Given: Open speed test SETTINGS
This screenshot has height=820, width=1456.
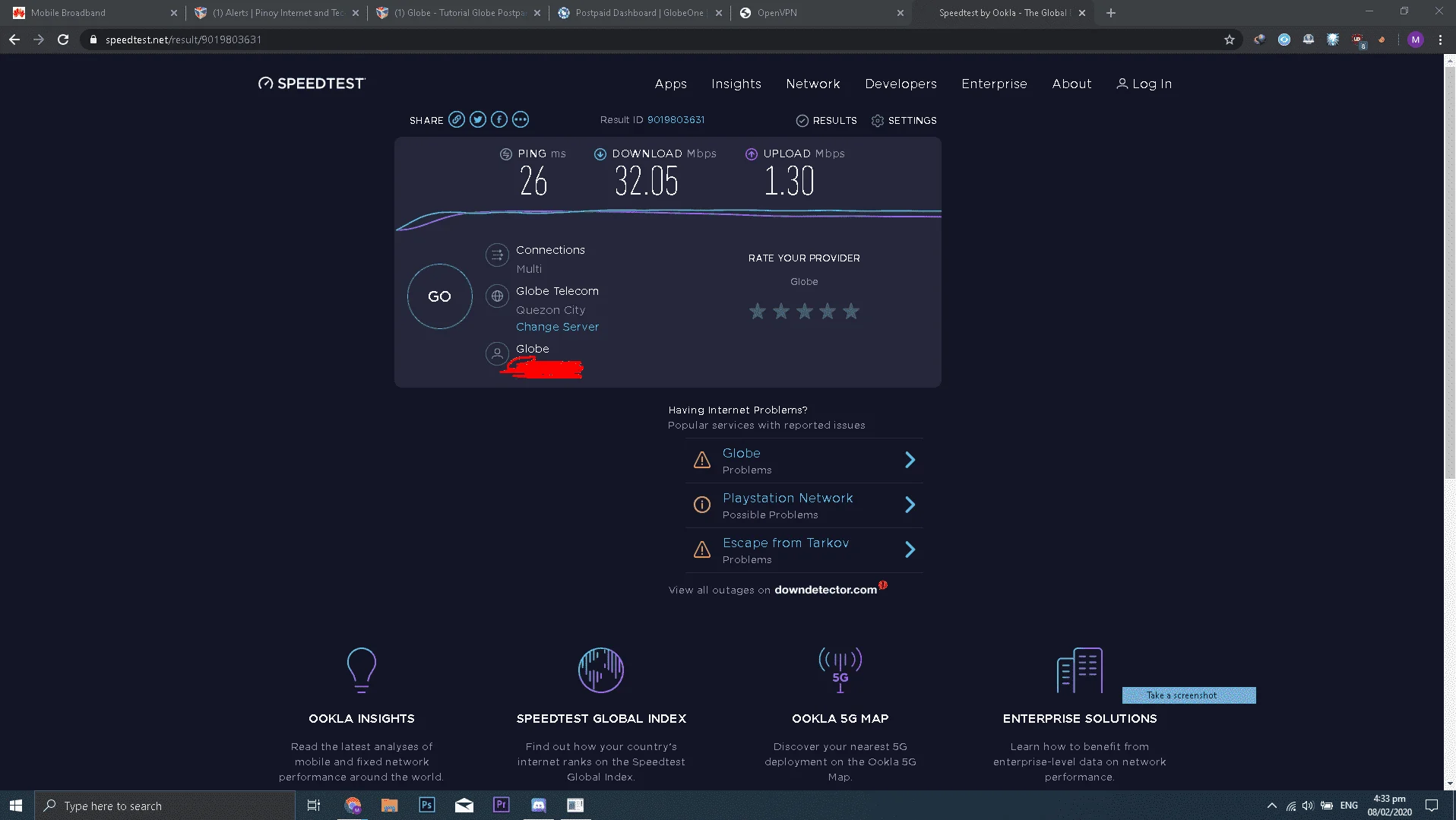Looking at the screenshot, I should (904, 120).
